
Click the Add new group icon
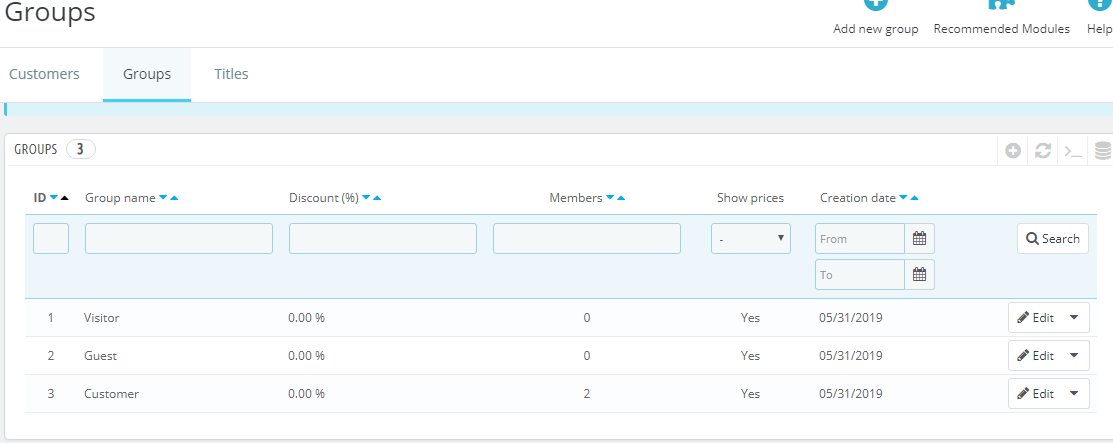tap(875, 3)
